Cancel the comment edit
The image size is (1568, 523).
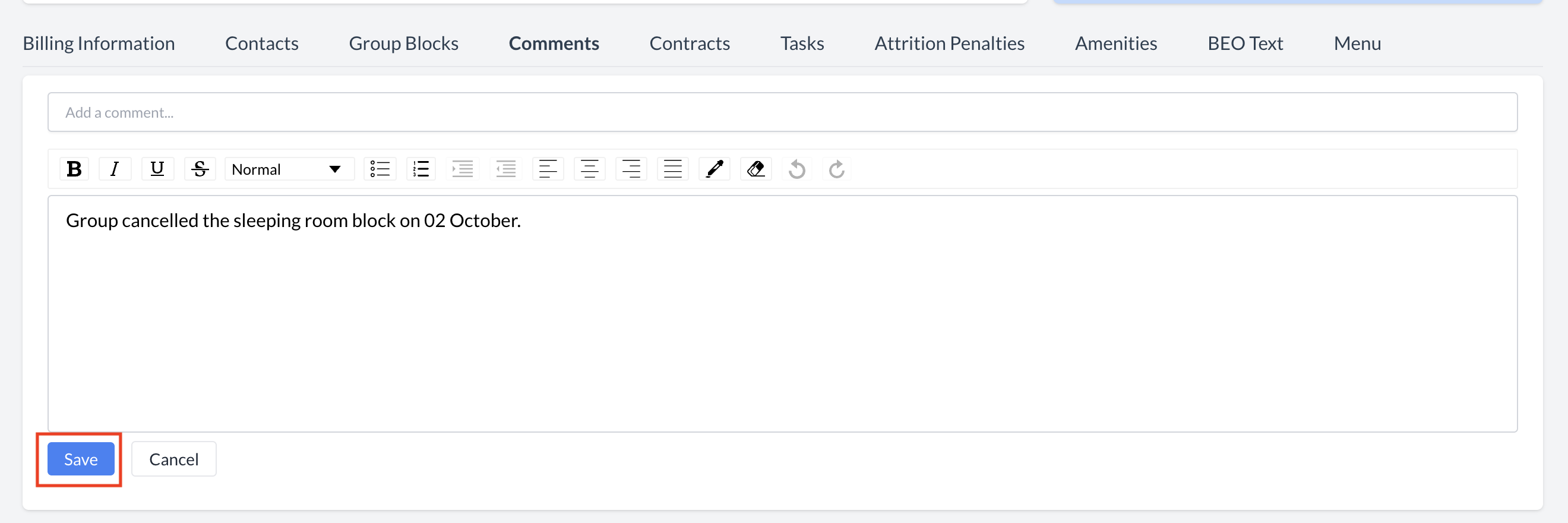tap(173, 459)
